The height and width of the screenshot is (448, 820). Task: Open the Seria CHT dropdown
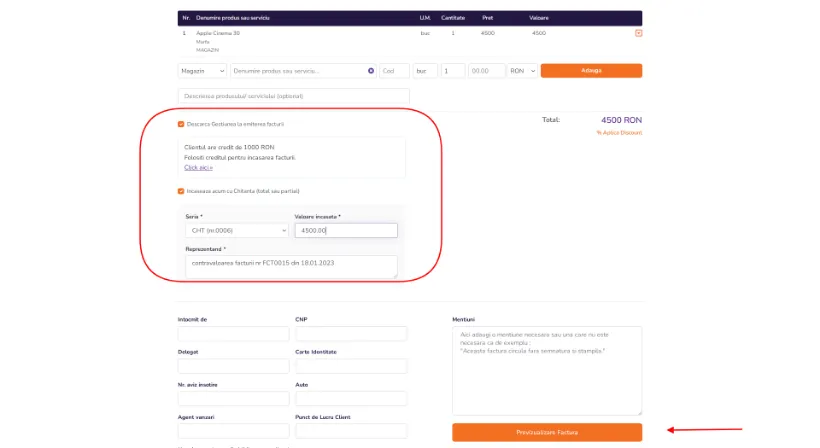point(237,231)
